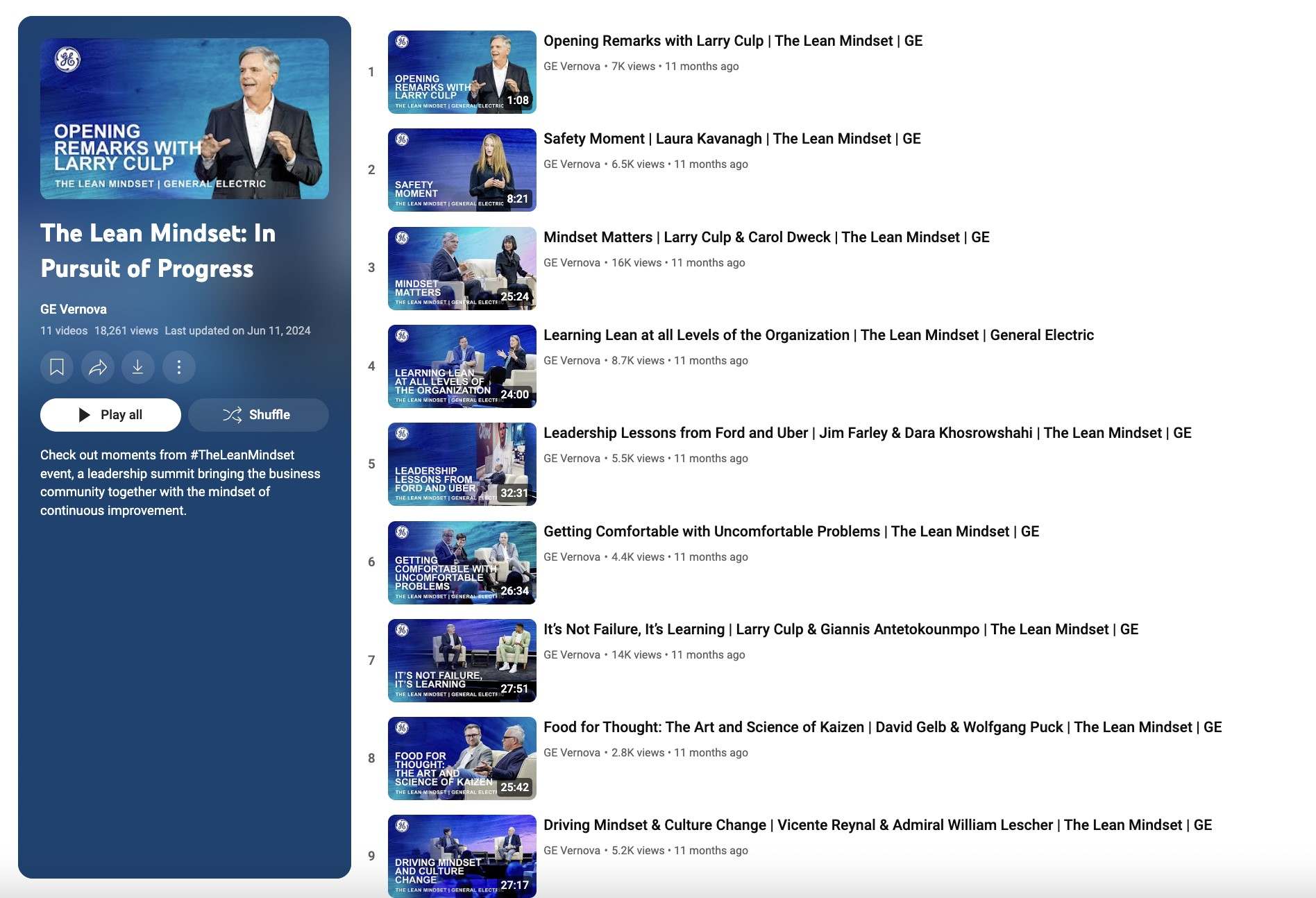This screenshot has width=1316, height=898.
Task: Open Getting Comfortable with Uncomfortable Problems thumbnail
Action: [x=462, y=563]
